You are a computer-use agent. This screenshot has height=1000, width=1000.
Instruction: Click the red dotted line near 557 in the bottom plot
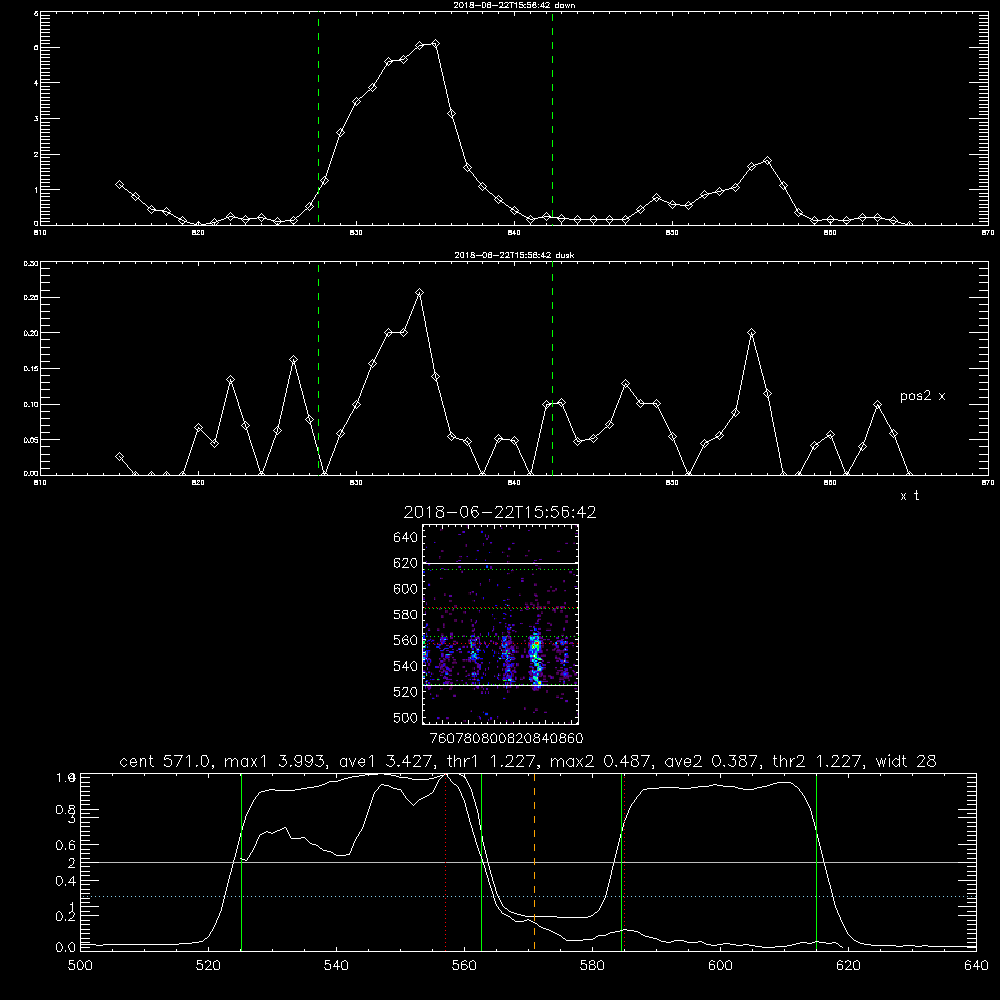(446, 861)
